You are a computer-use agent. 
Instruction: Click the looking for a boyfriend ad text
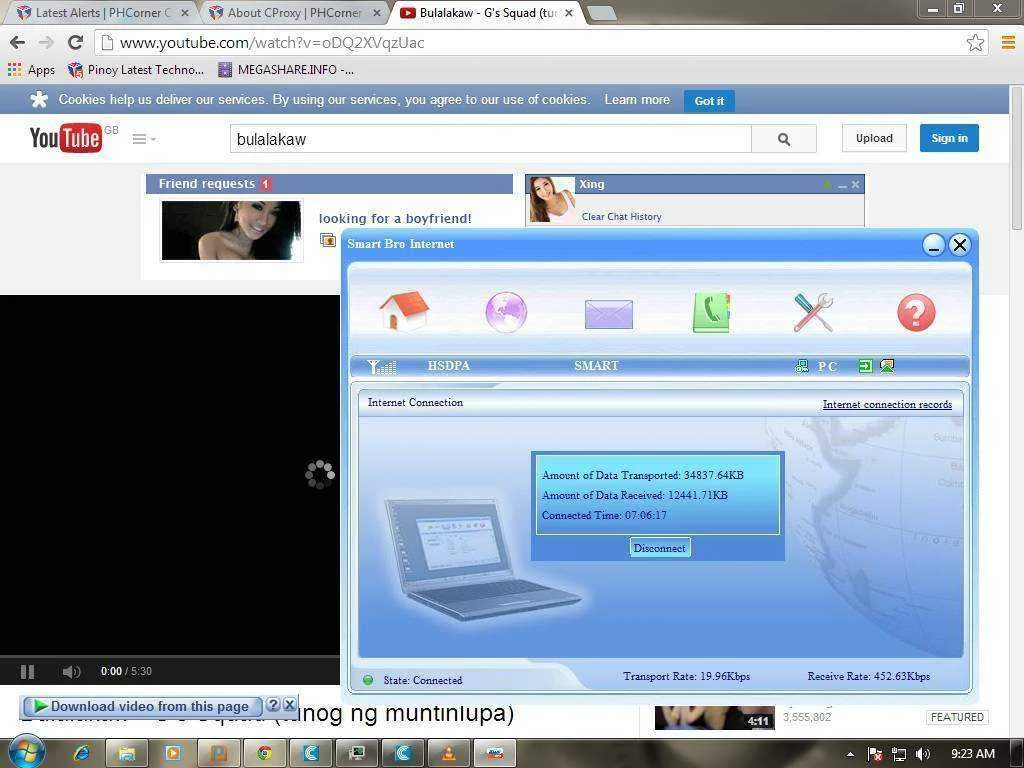coord(395,218)
